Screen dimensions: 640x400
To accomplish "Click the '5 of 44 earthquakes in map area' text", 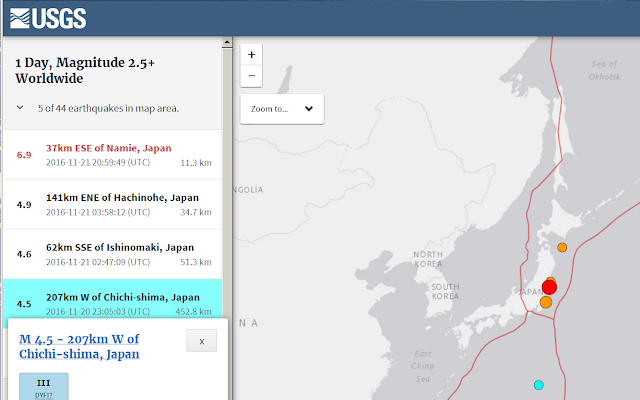I will click(x=108, y=109).
